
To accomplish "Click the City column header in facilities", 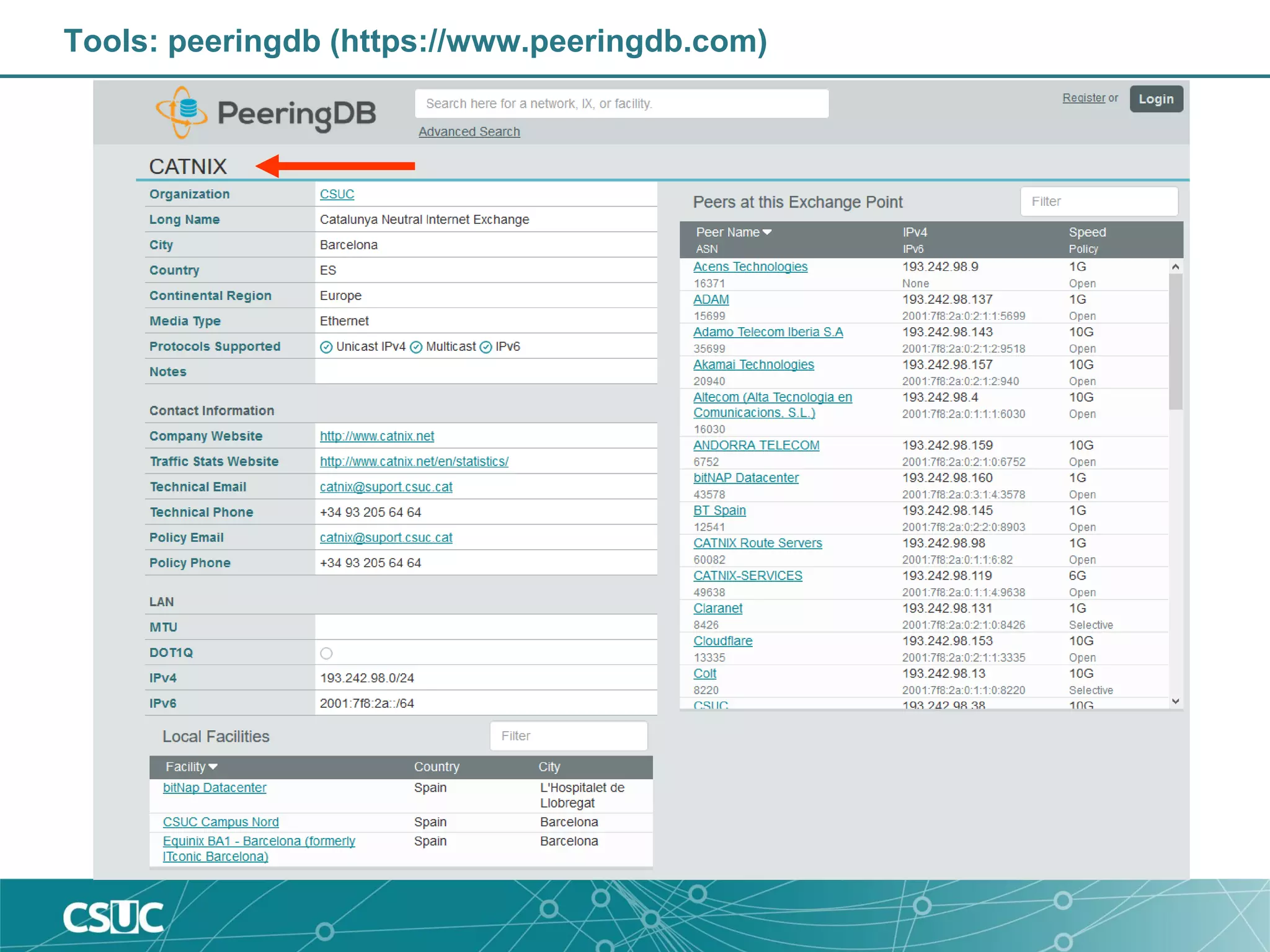I will 549,767.
